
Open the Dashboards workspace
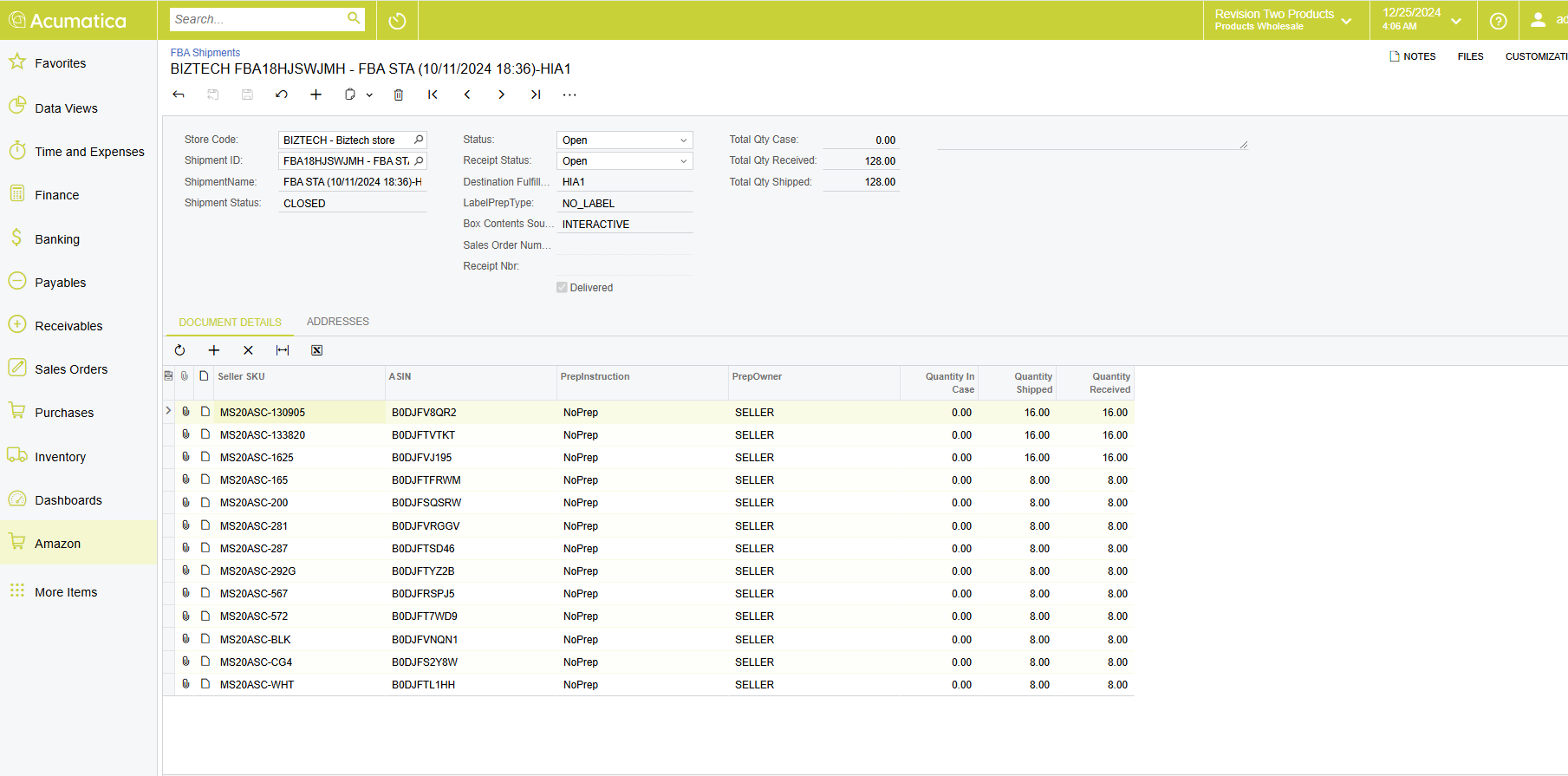coord(78,500)
